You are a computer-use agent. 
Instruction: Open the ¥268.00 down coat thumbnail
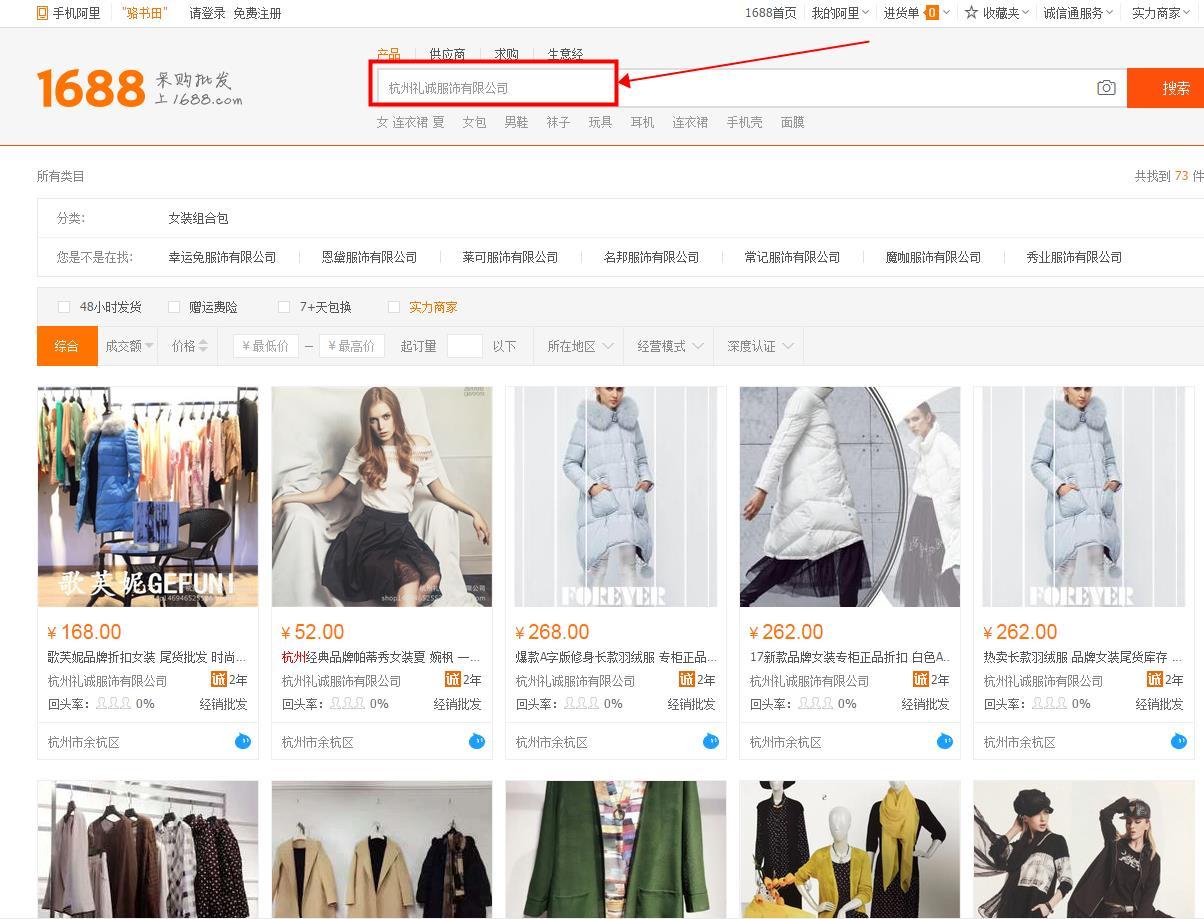pos(616,497)
